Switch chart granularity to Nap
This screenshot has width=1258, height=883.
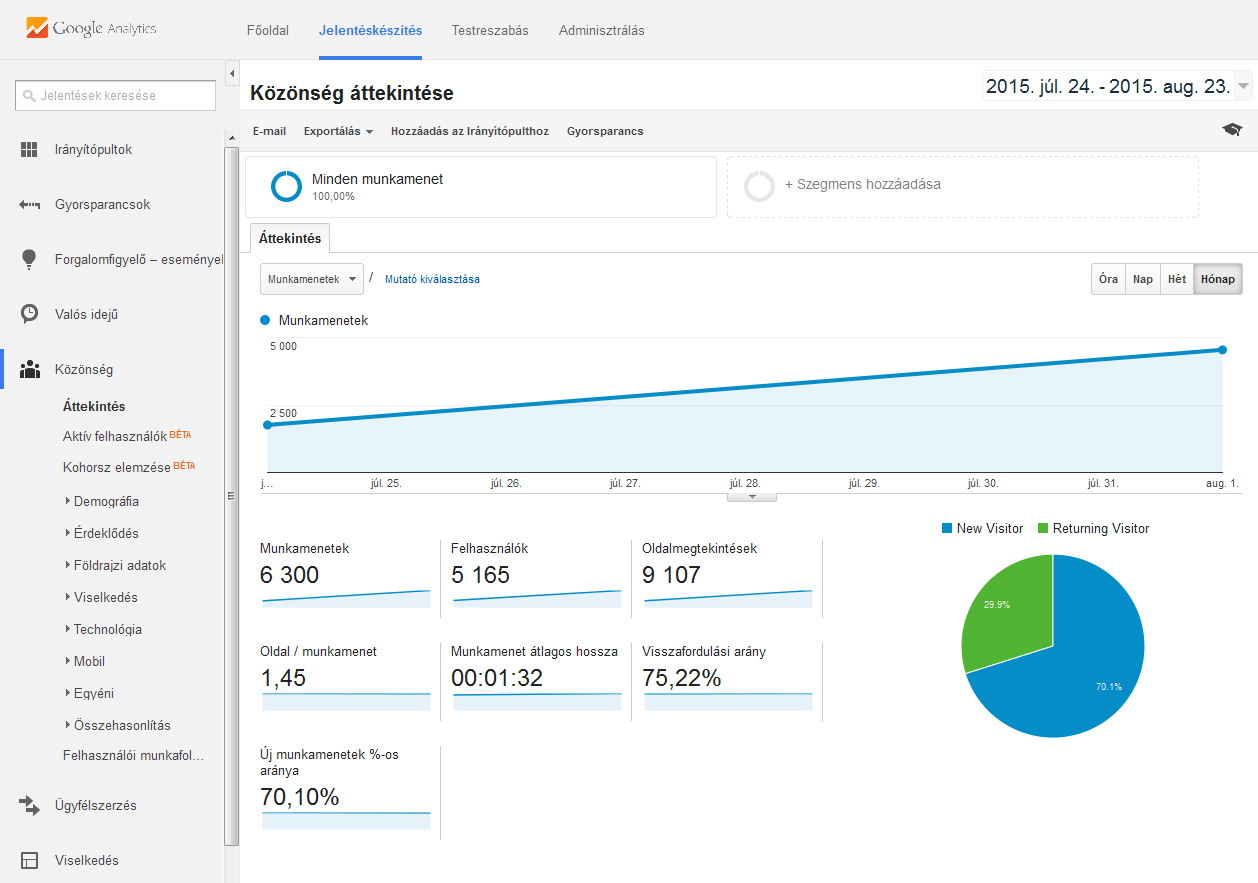pyautogui.click(x=1142, y=280)
